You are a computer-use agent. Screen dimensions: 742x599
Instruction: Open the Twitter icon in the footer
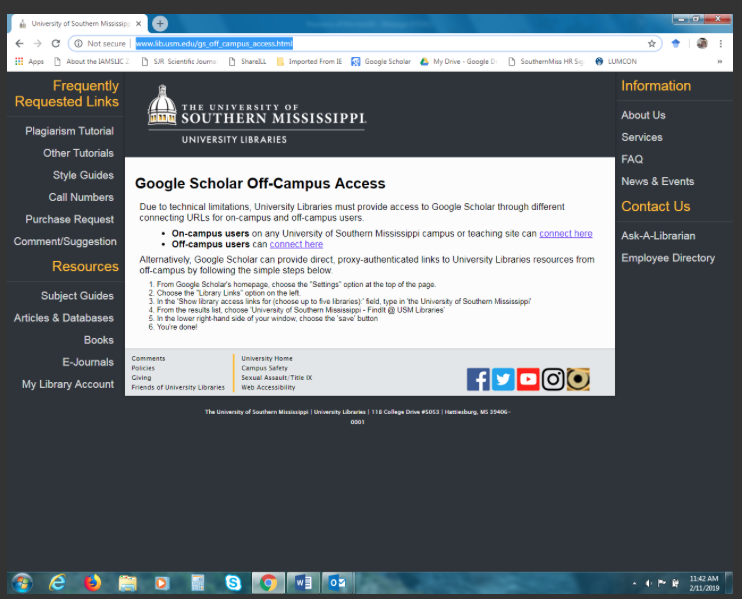(503, 379)
